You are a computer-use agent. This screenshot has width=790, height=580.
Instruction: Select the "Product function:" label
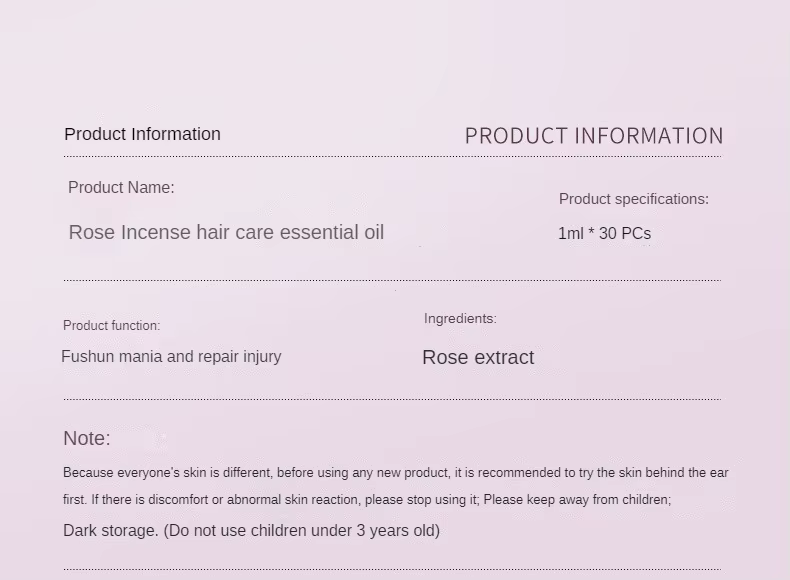point(111,326)
